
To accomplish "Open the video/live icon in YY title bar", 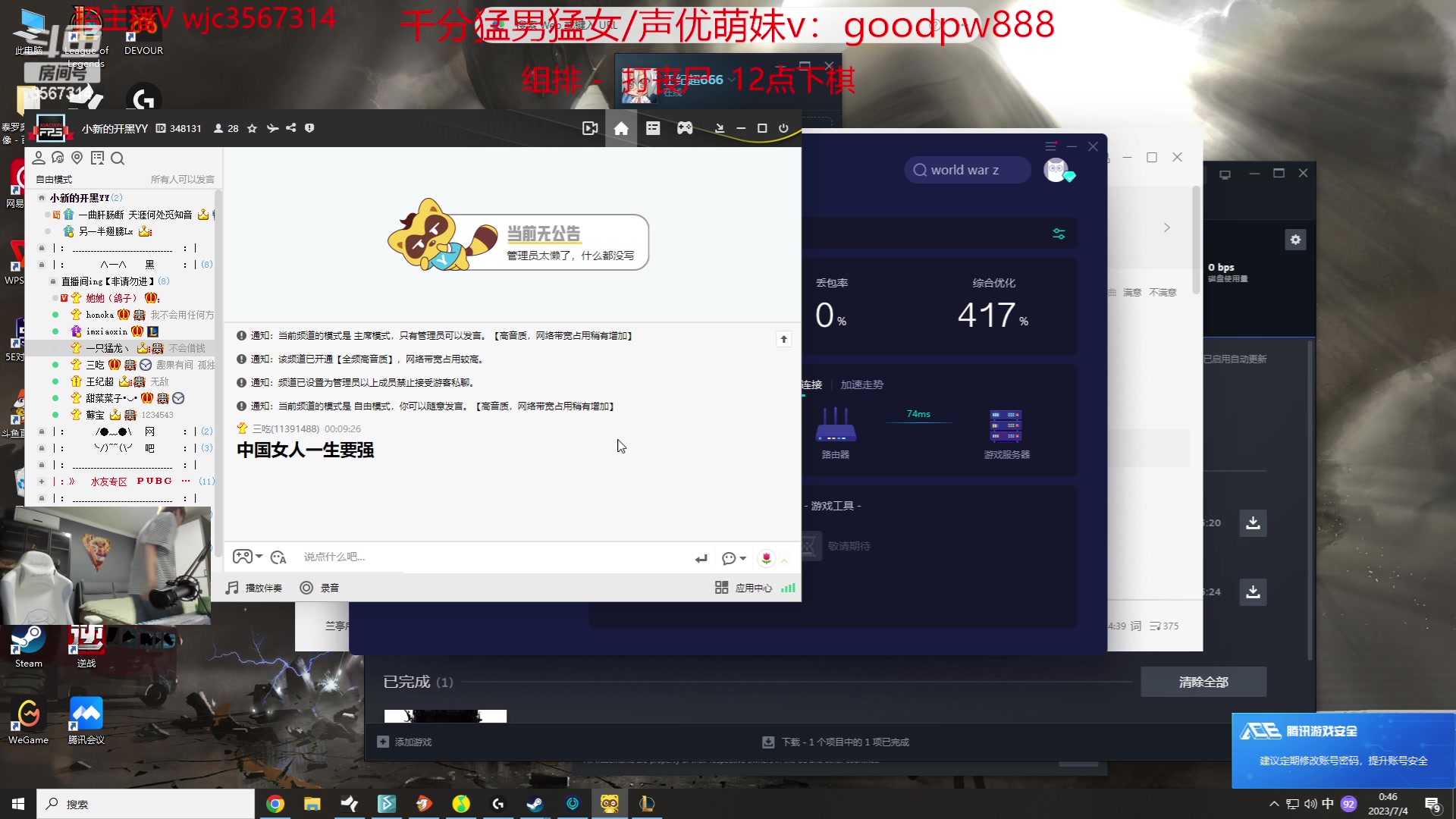I will coord(590,128).
